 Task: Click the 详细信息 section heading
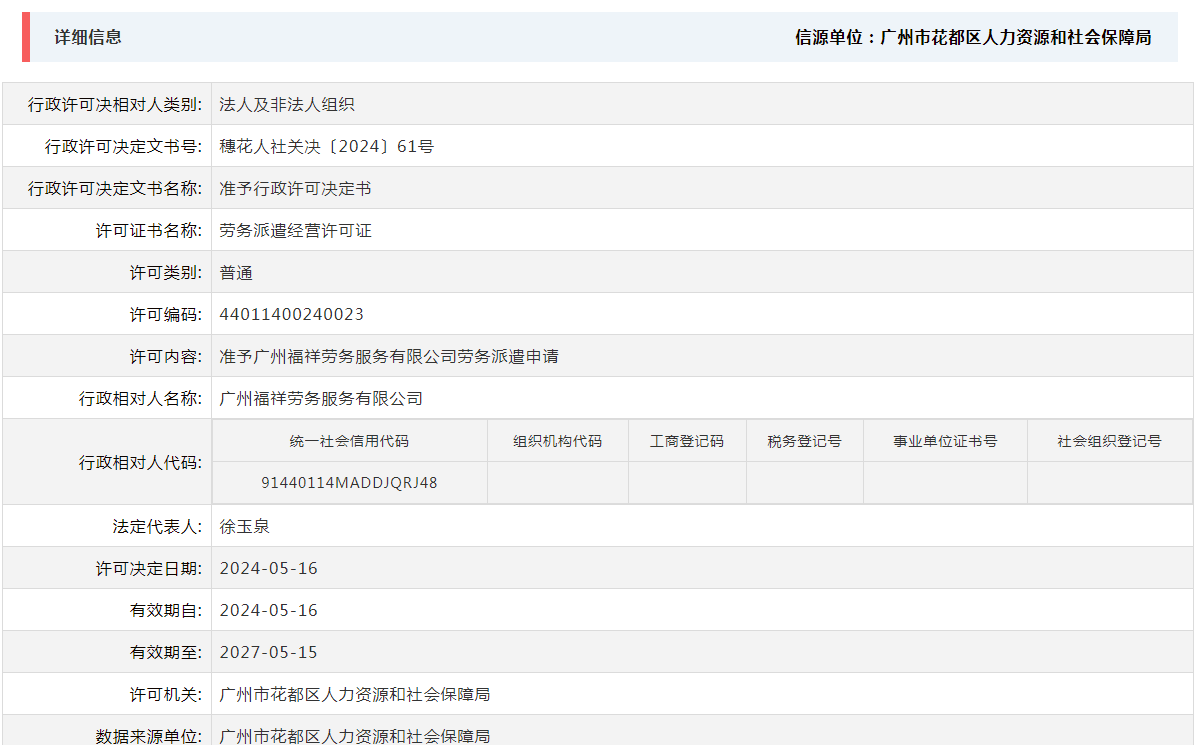88,37
